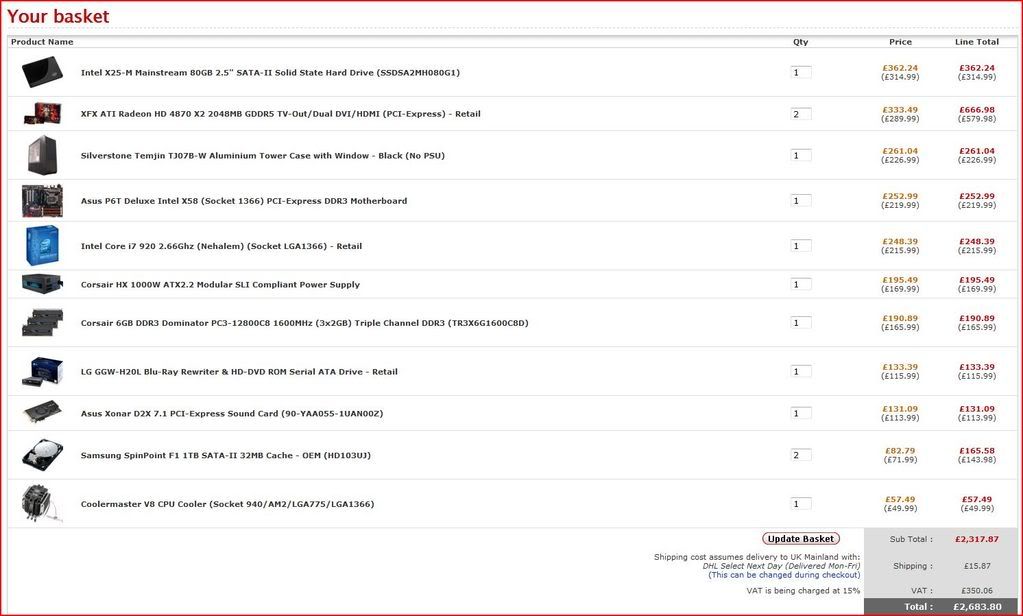Click the Corsair Dominator RAM thumbnail

(x=42, y=322)
